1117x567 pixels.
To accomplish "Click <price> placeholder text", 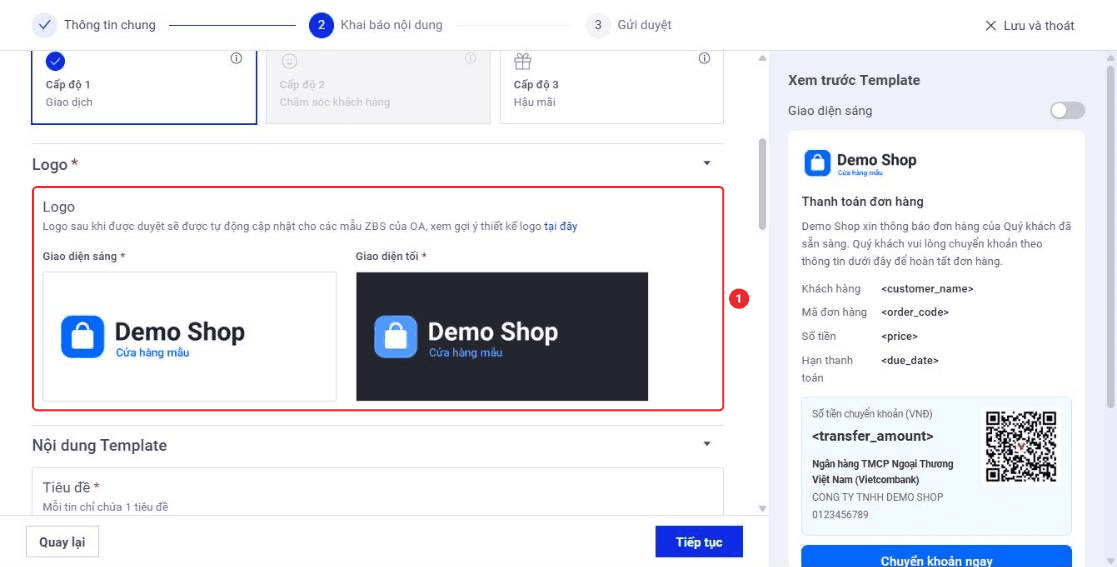I will [x=899, y=336].
